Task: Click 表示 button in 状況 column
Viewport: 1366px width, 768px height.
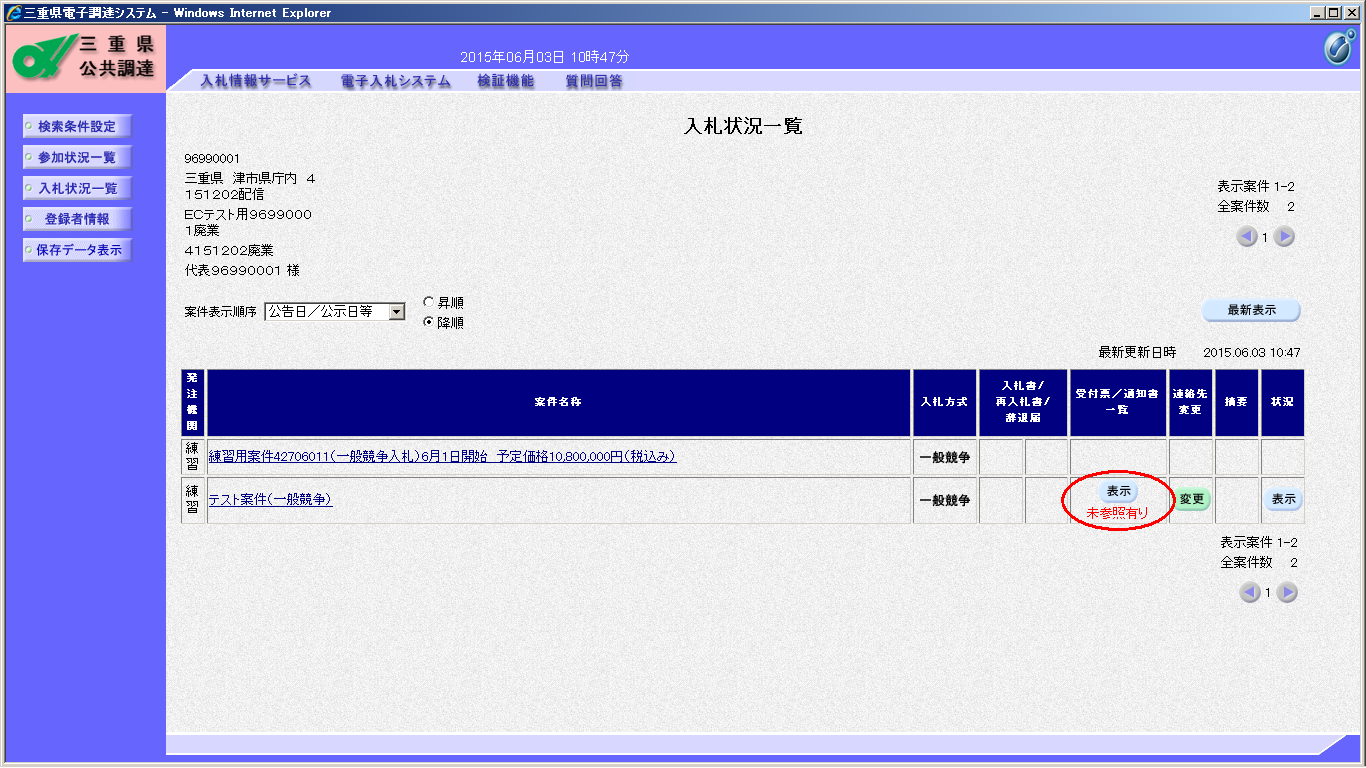Action: pos(1283,499)
